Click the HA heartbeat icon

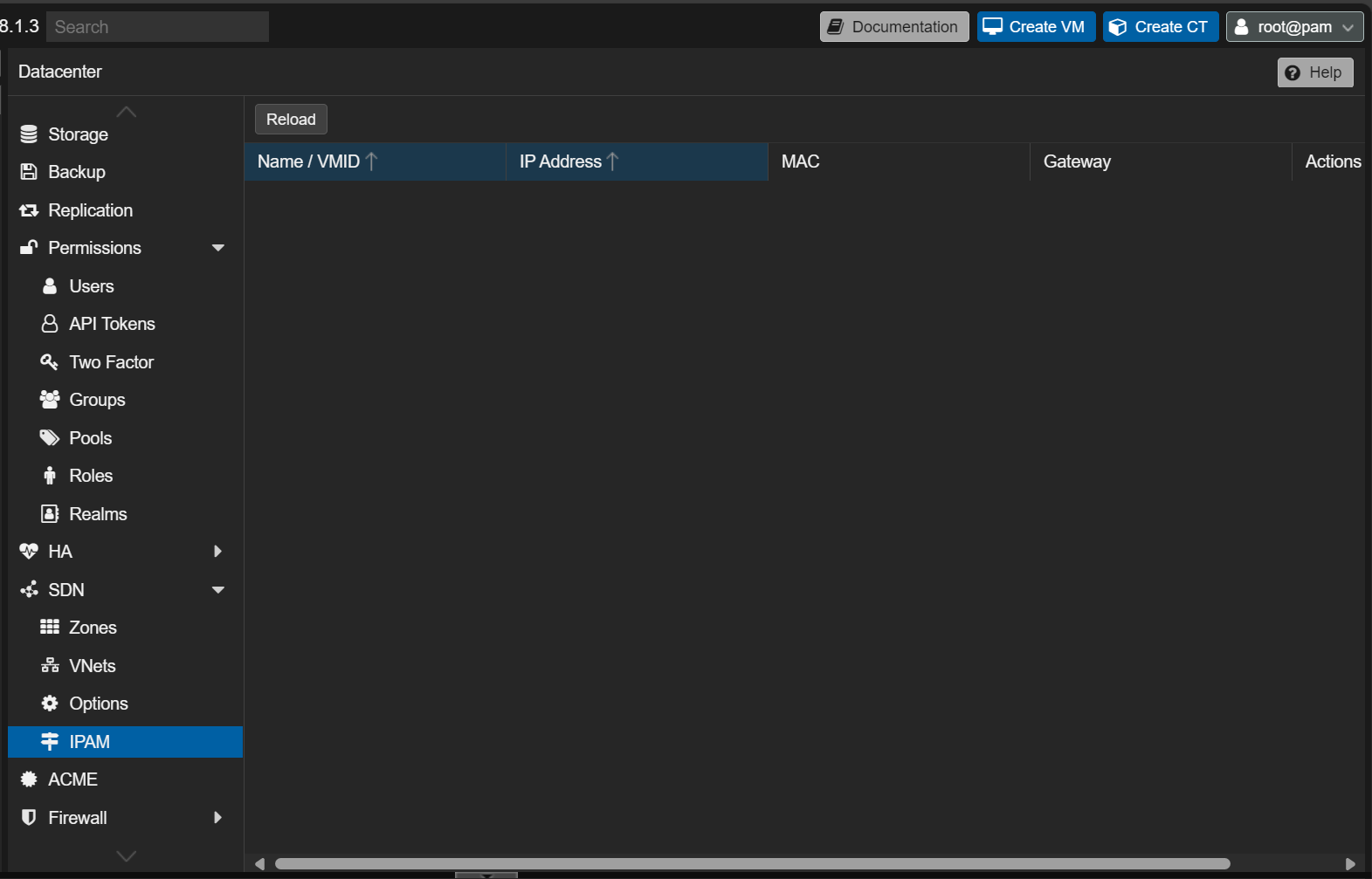[x=29, y=552]
